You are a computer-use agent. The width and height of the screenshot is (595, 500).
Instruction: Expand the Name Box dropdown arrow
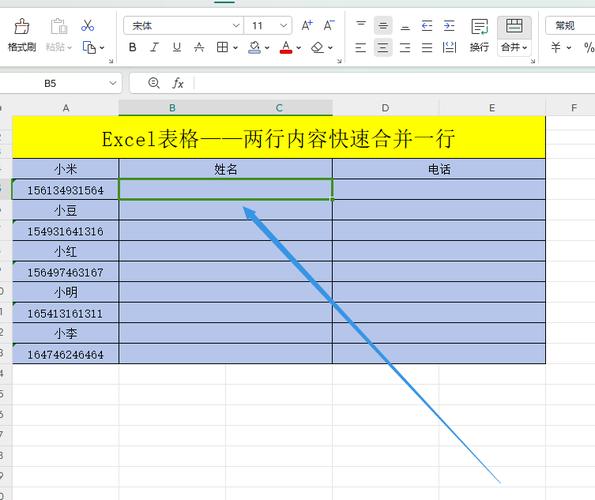click(112, 83)
